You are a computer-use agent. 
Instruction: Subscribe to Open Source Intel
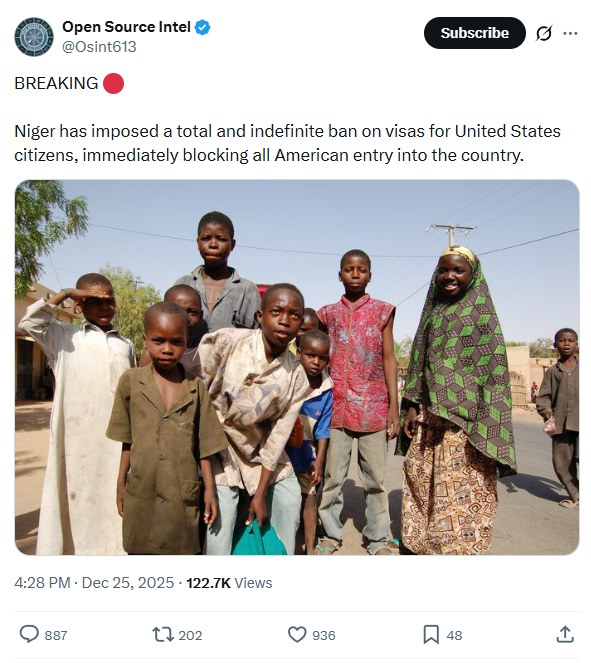pyautogui.click(x=474, y=33)
